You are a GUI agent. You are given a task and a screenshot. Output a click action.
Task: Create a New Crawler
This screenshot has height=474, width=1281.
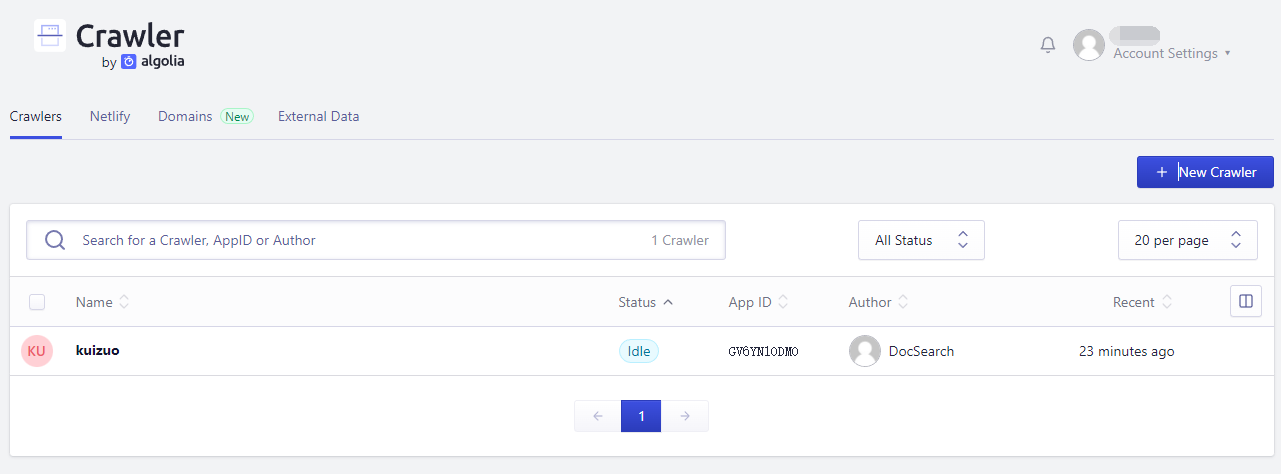(1204, 172)
